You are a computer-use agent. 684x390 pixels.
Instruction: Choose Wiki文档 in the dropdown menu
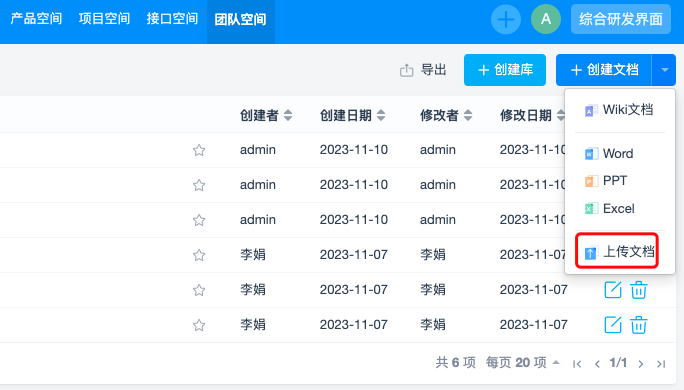click(x=619, y=109)
